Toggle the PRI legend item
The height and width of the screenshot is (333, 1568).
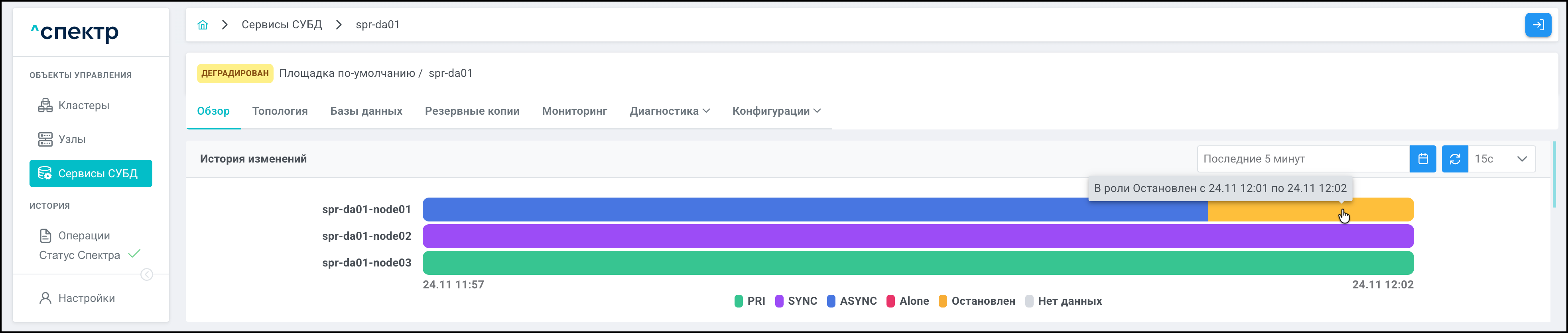pyautogui.click(x=750, y=302)
